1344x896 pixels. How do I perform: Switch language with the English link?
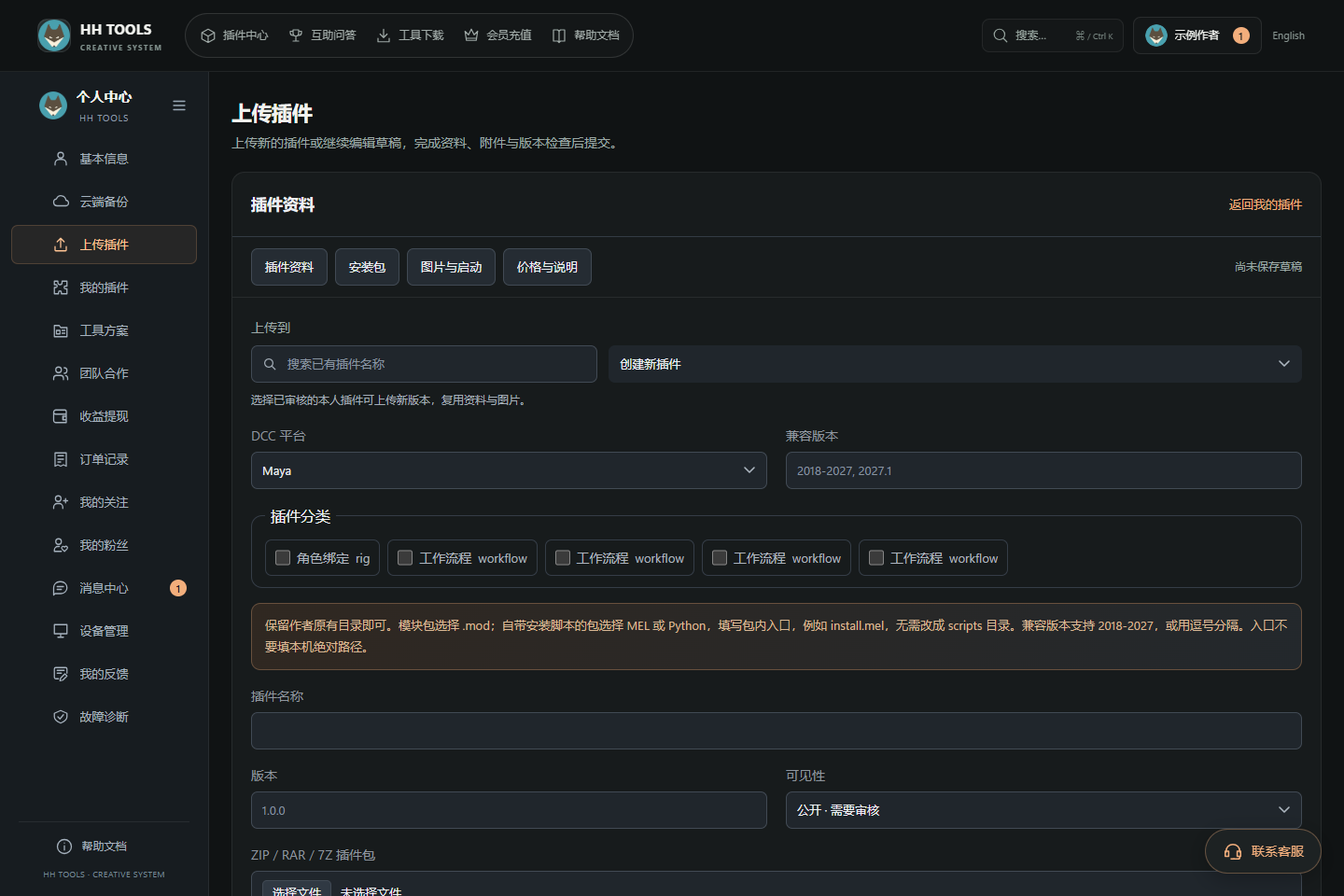click(1288, 35)
